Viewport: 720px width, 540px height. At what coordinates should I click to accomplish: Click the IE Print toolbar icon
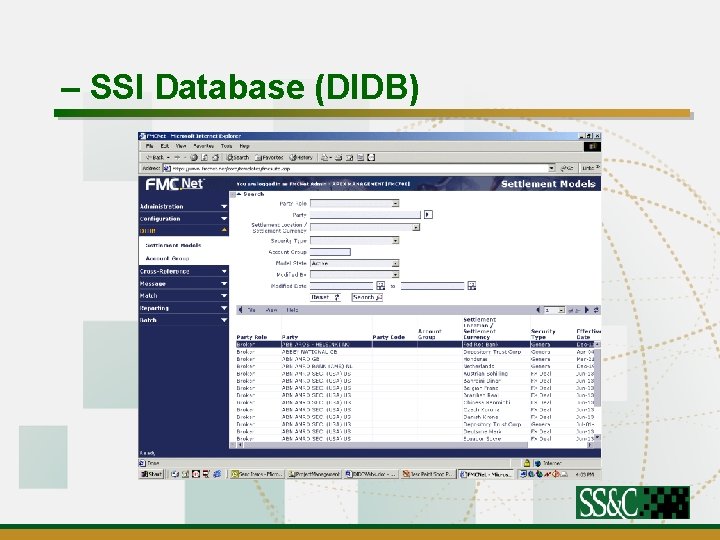point(339,158)
